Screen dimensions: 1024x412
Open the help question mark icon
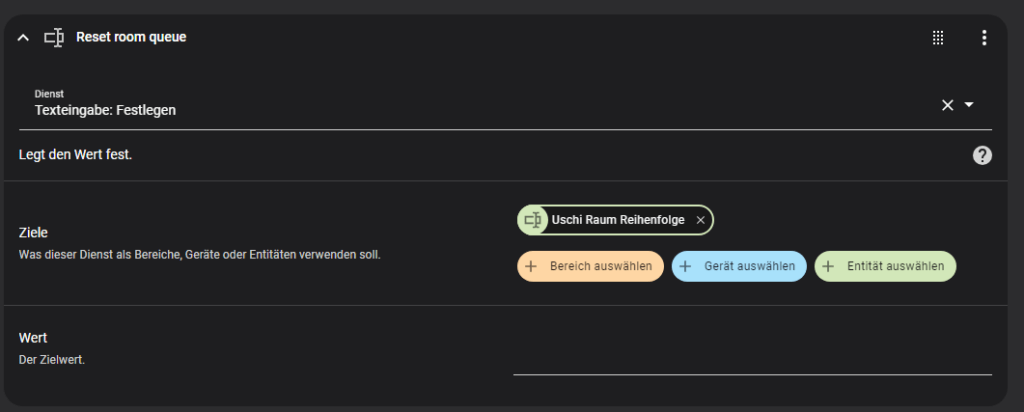click(982, 155)
